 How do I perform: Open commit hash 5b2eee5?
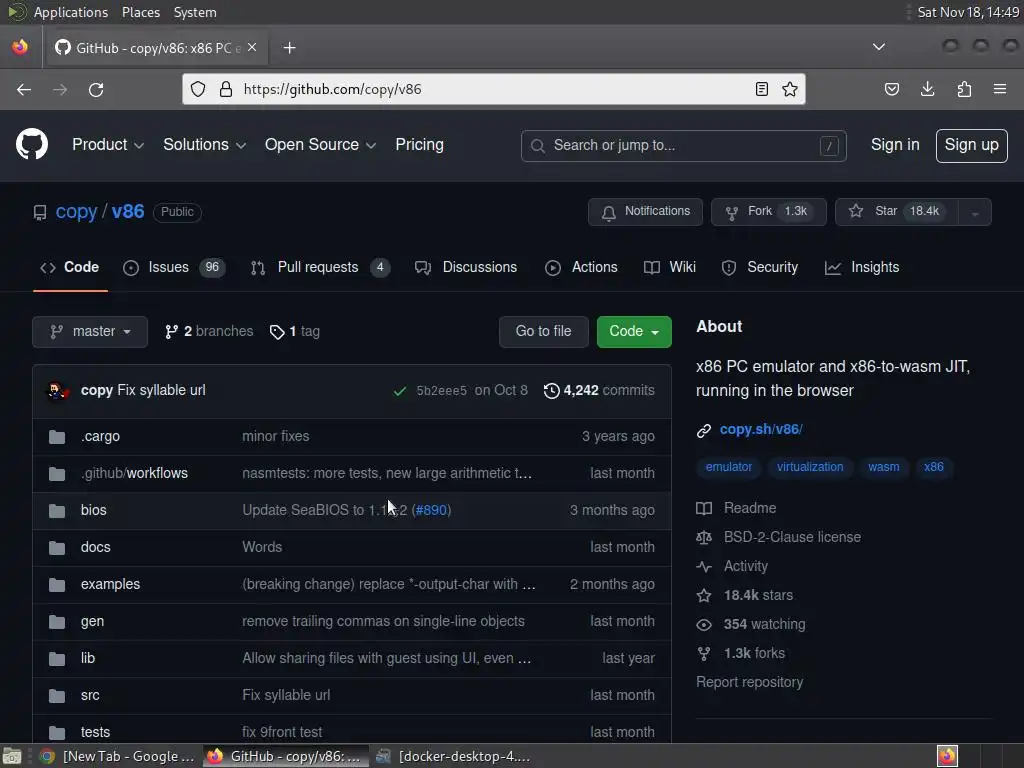[441, 391]
